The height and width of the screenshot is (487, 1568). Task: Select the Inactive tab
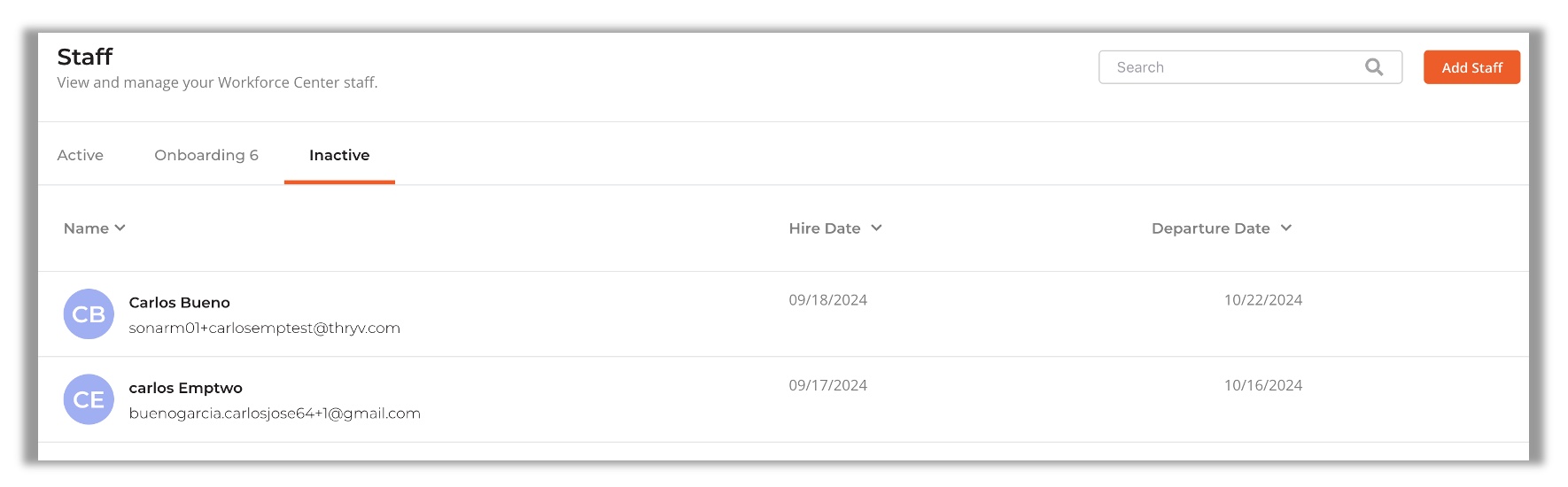339,155
